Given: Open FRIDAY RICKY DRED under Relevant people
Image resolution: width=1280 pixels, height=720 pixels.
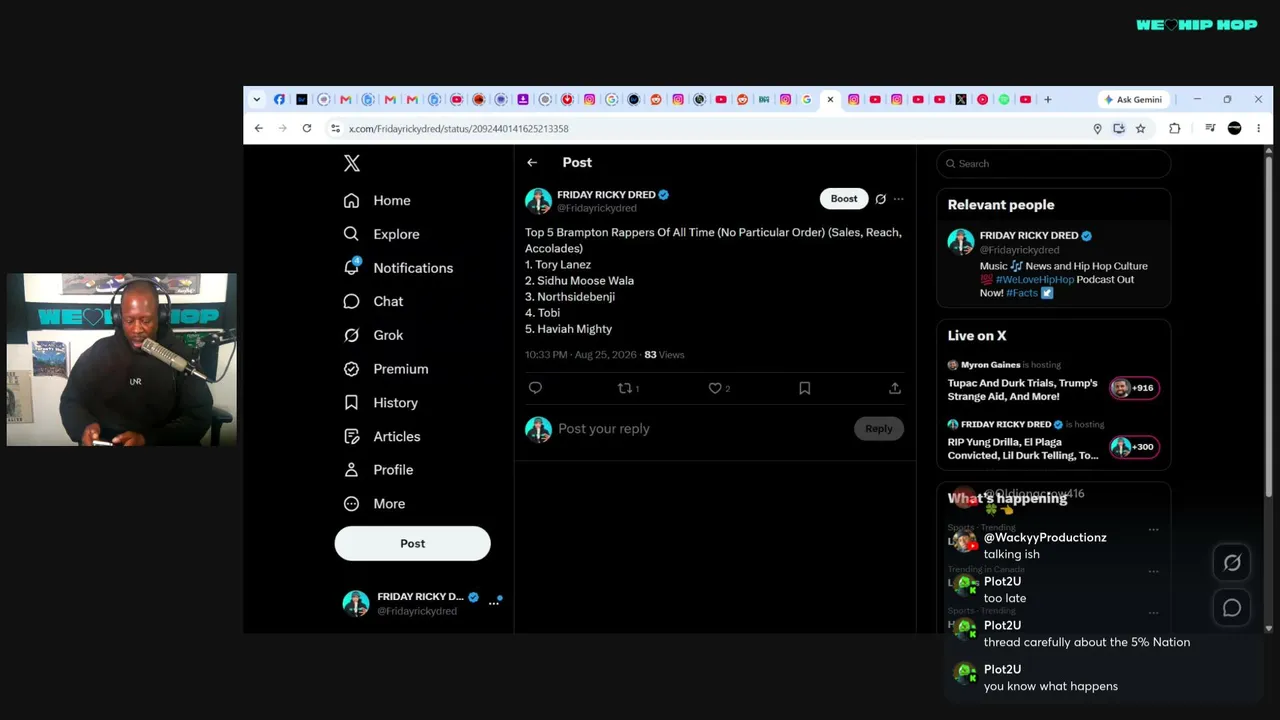Looking at the screenshot, I should tap(1028, 236).
